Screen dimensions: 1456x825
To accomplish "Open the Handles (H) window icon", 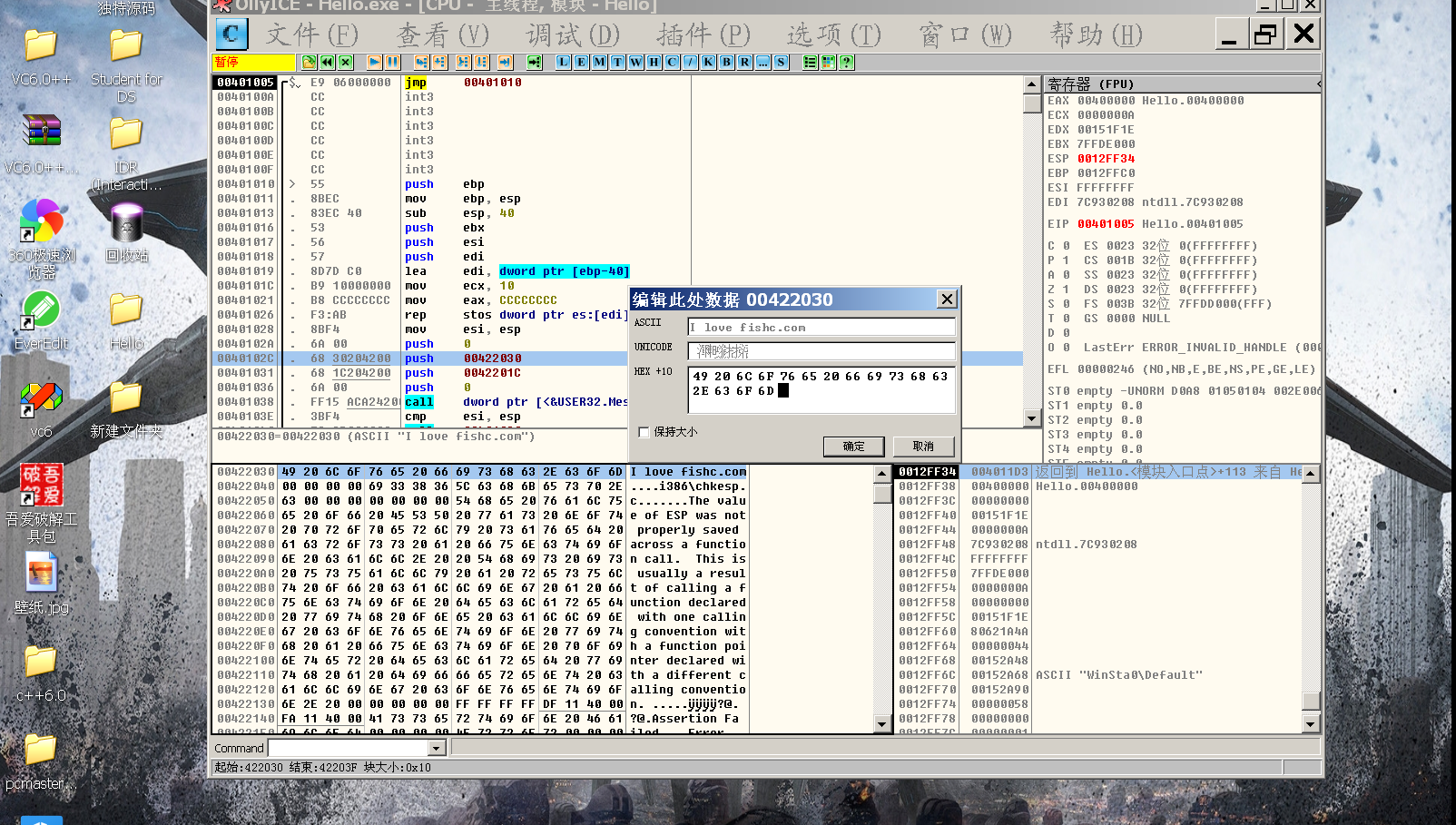I will click(x=654, y=63).
